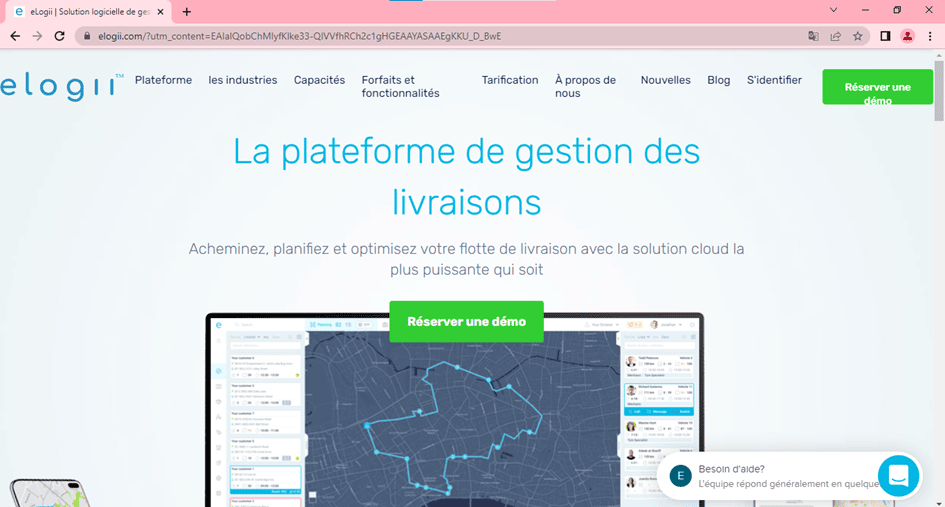Open the Capacités navigation menu
The width and height of the screenshot is (945, 507).
point(319,80)
